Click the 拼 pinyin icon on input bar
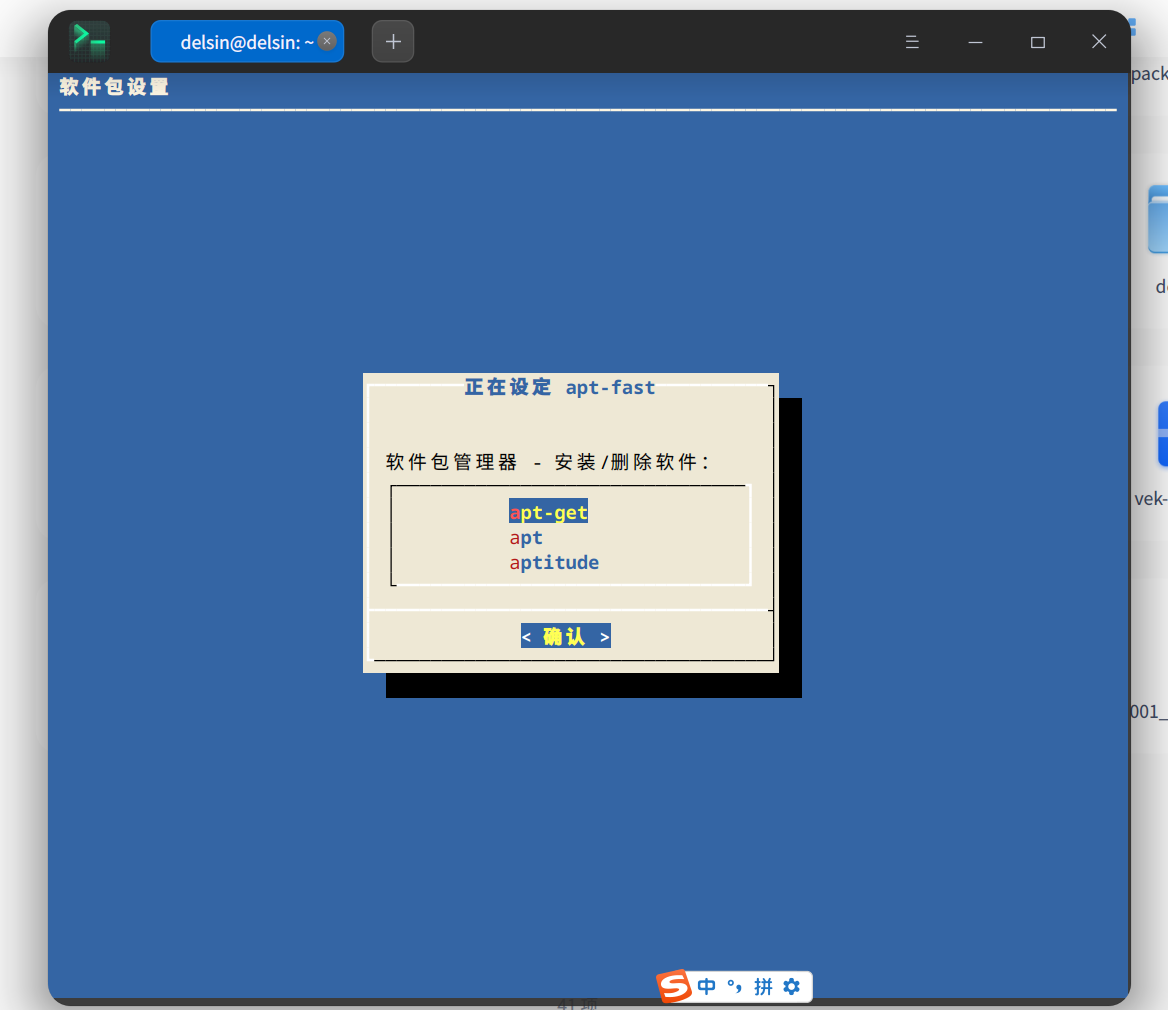 763,987
